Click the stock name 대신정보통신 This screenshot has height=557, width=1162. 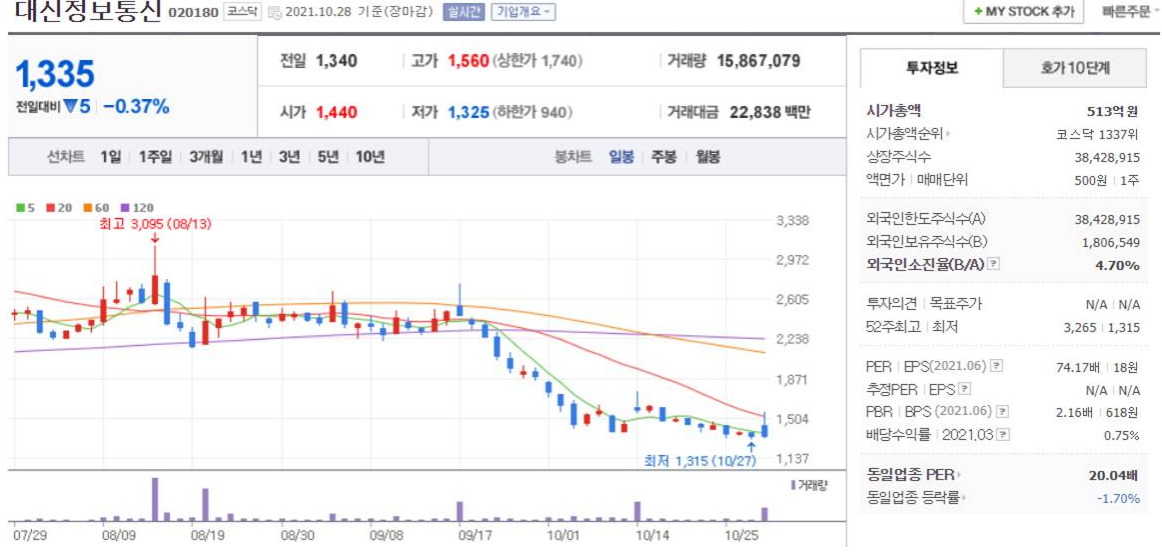[x=87, y=13]
